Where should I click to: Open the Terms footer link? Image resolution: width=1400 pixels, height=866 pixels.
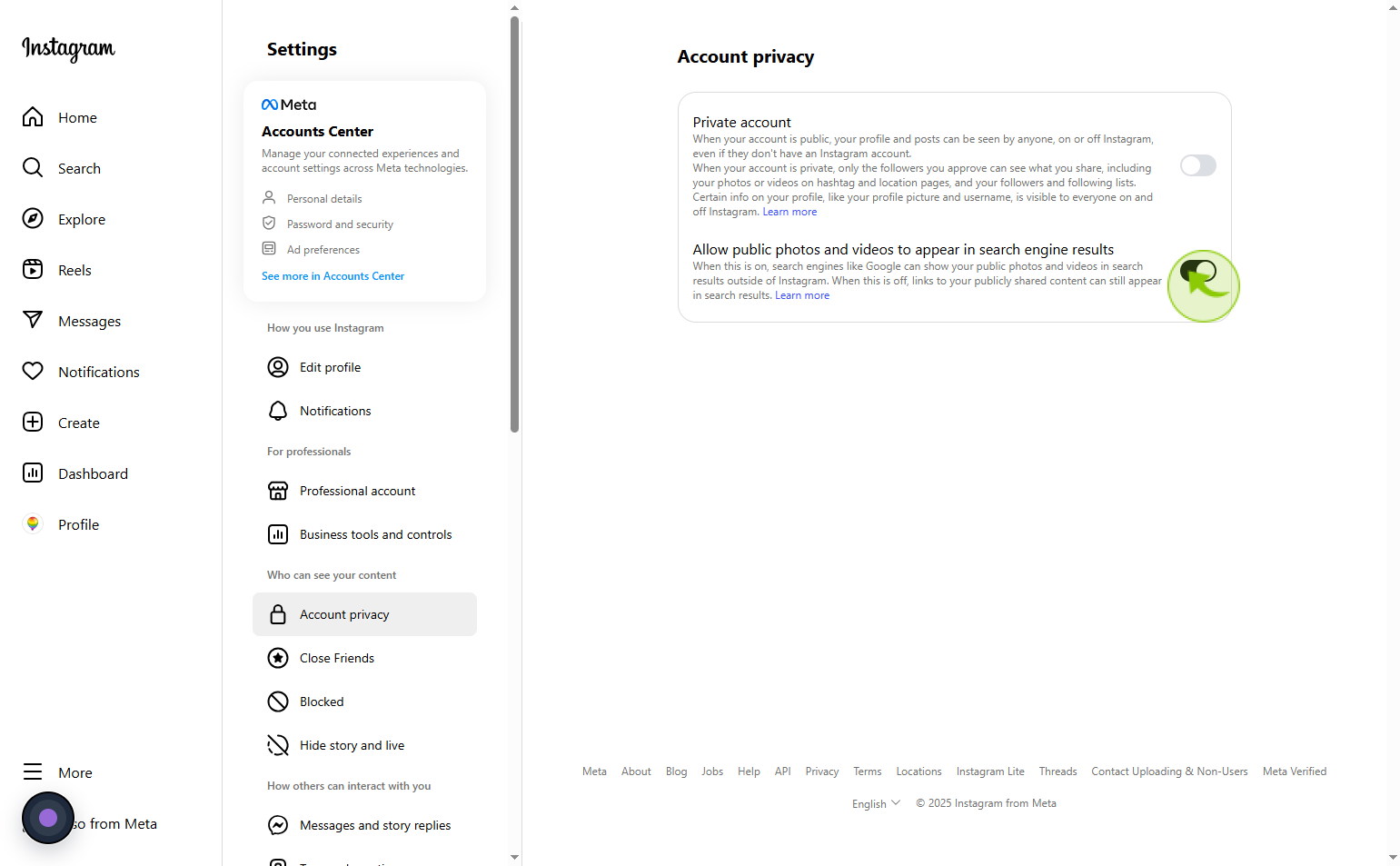pyautogui.click(x=868, y=771)
